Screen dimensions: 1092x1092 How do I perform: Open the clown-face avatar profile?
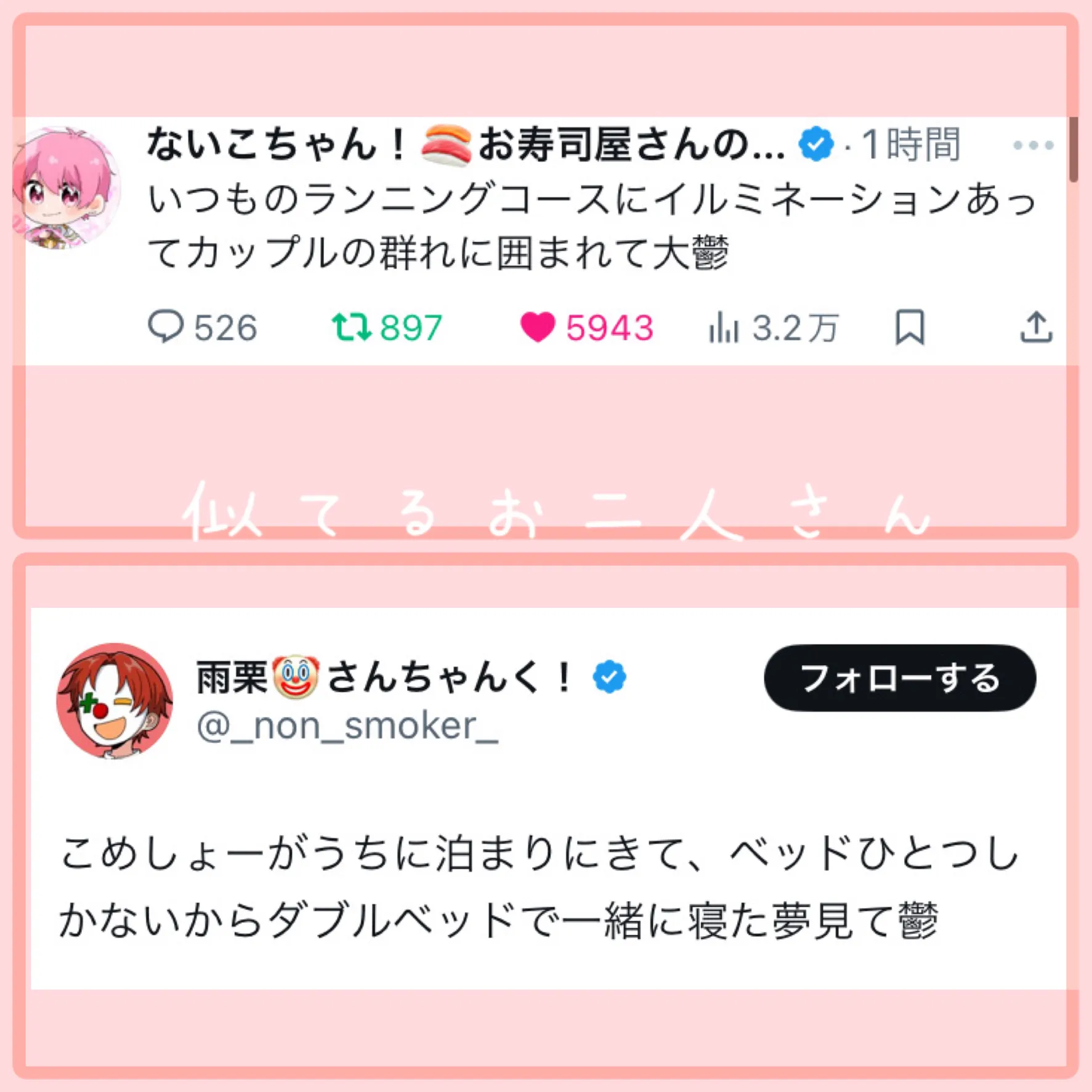(x=115, y=701)
